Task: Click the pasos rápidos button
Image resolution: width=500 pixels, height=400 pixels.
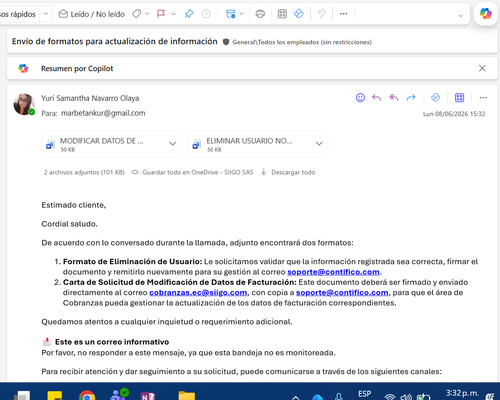Action: (x=18, y=14)
